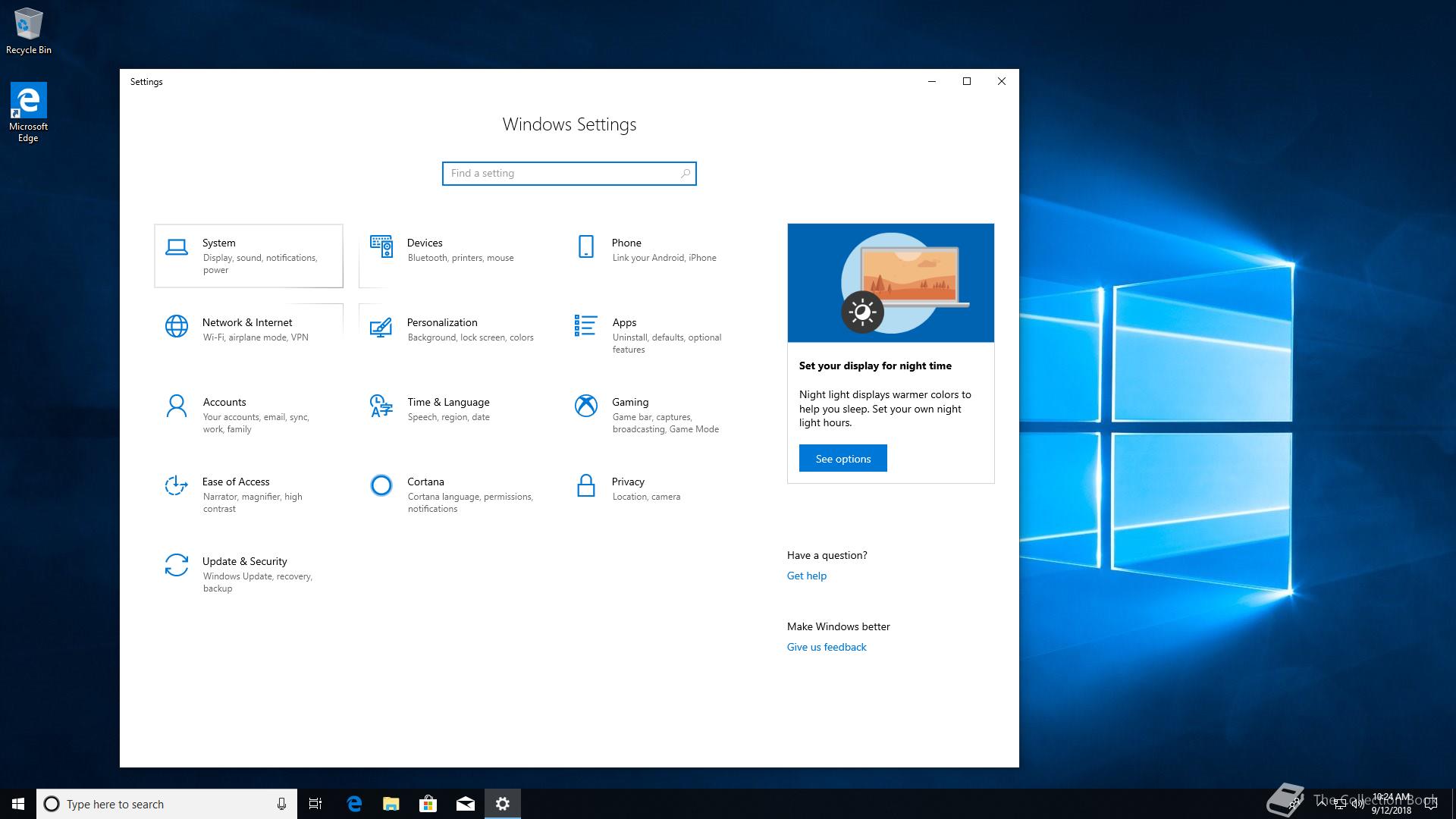Open the Gaming Xbox icon
Image resolution: width=1456 pixels, height=819 pixels.
click(586, 406)
